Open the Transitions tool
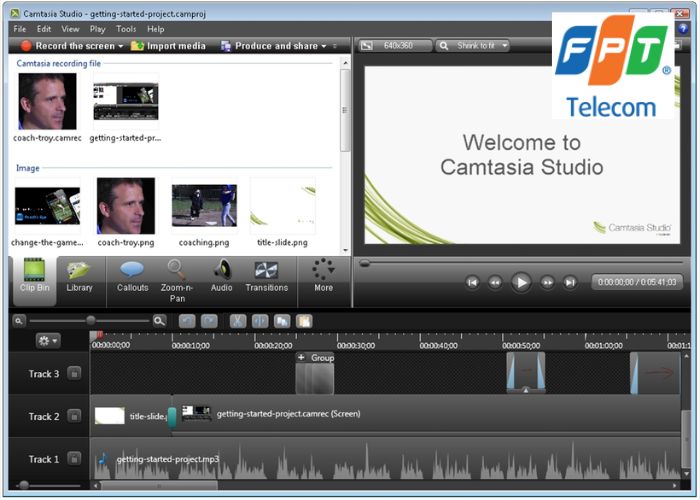 [266, 275]
